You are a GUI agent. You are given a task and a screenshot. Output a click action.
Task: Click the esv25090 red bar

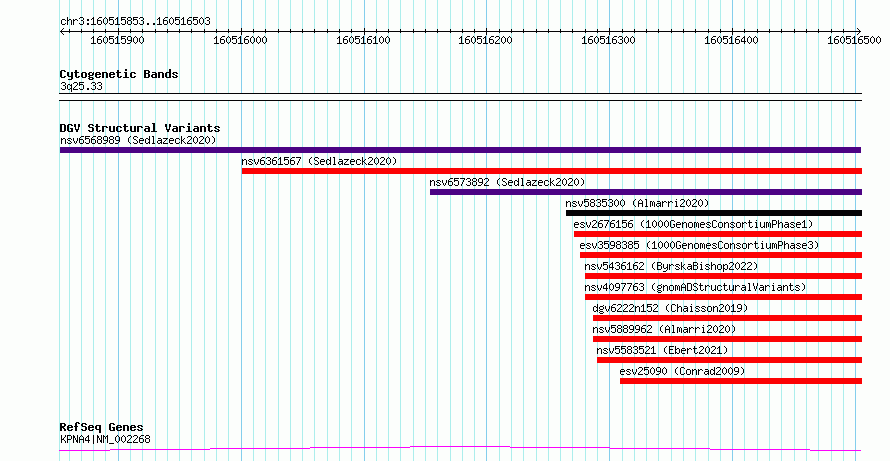click(741, 381)
